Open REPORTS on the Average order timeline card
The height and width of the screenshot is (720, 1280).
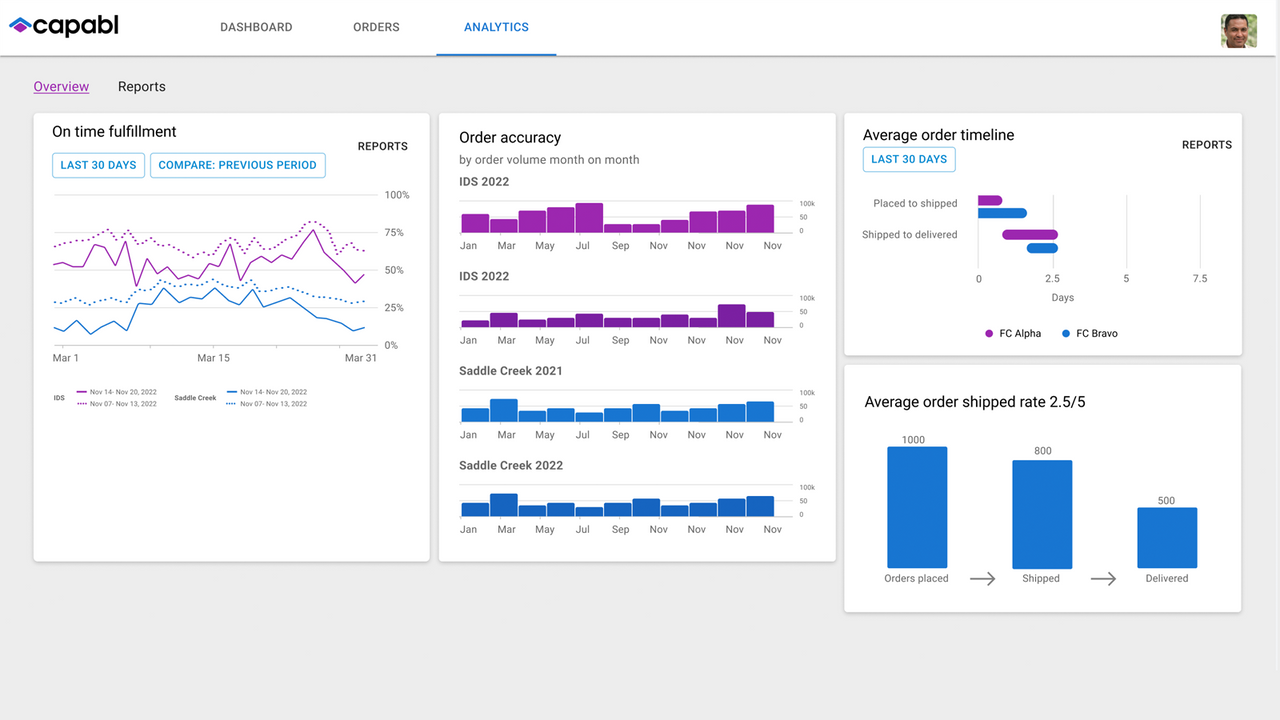pyautogui.click(x=1207, y=144)
